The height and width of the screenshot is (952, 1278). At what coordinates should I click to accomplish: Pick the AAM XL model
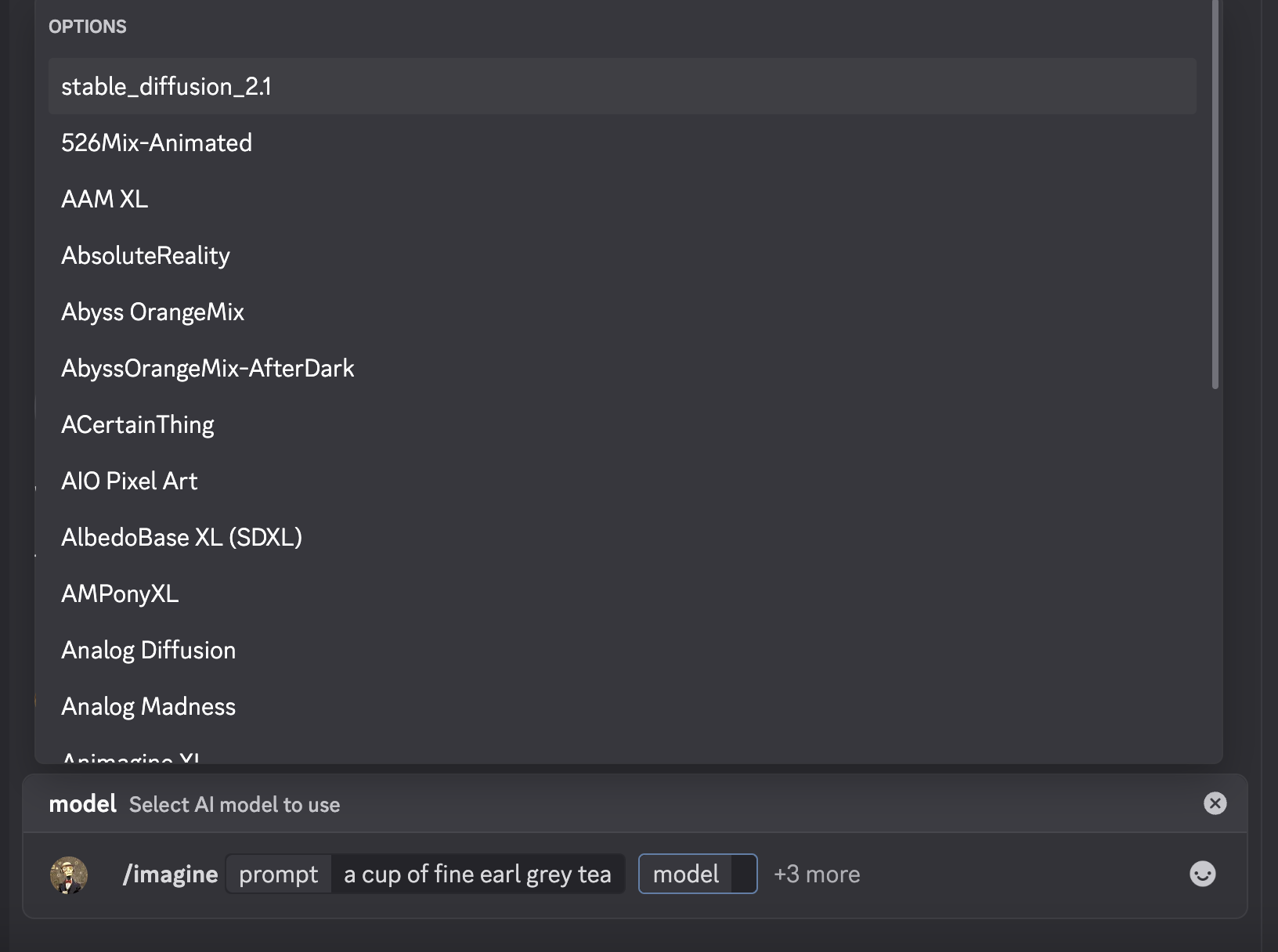click(x=623, y=199)
